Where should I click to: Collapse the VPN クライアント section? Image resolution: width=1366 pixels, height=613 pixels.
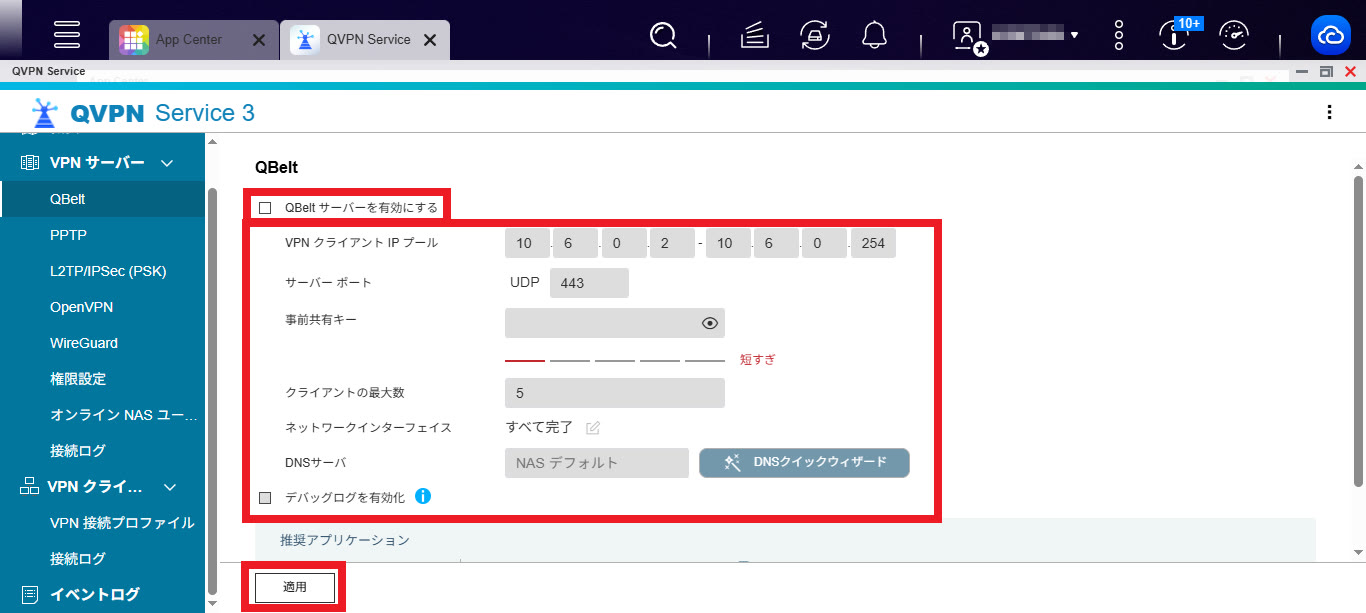click(170, 487)
